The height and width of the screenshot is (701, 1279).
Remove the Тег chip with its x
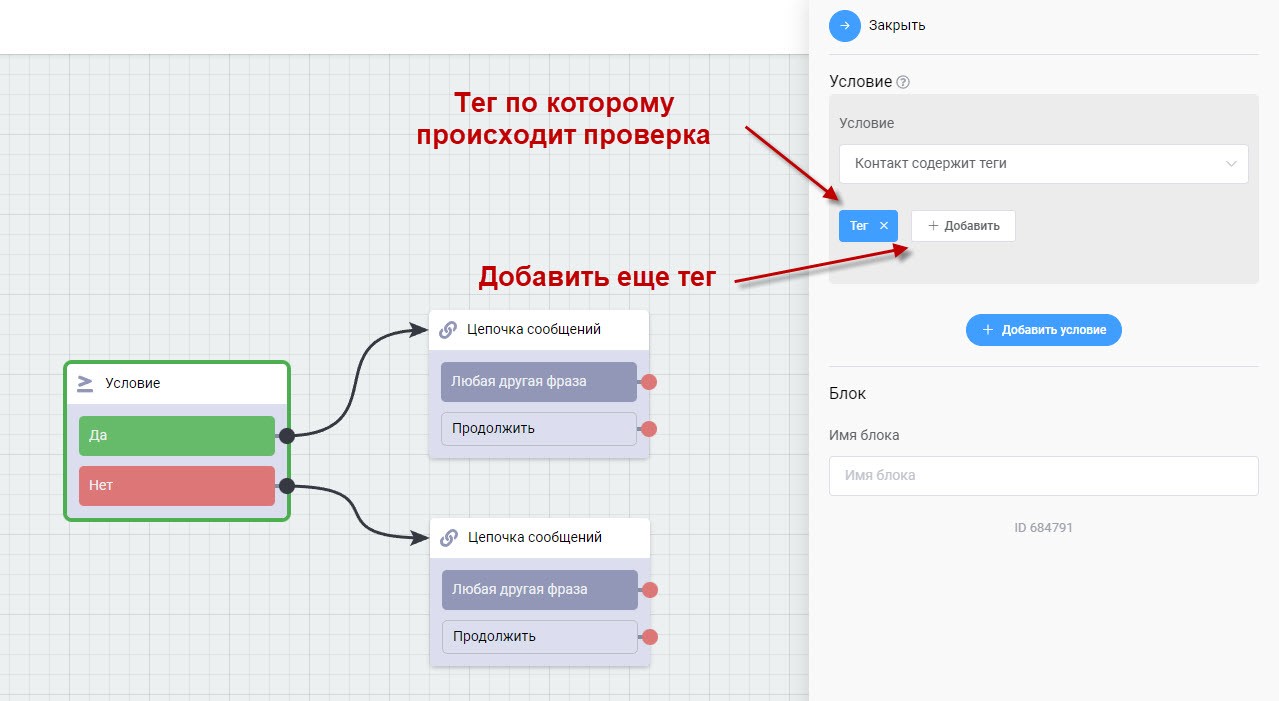[x=884, y=226]
